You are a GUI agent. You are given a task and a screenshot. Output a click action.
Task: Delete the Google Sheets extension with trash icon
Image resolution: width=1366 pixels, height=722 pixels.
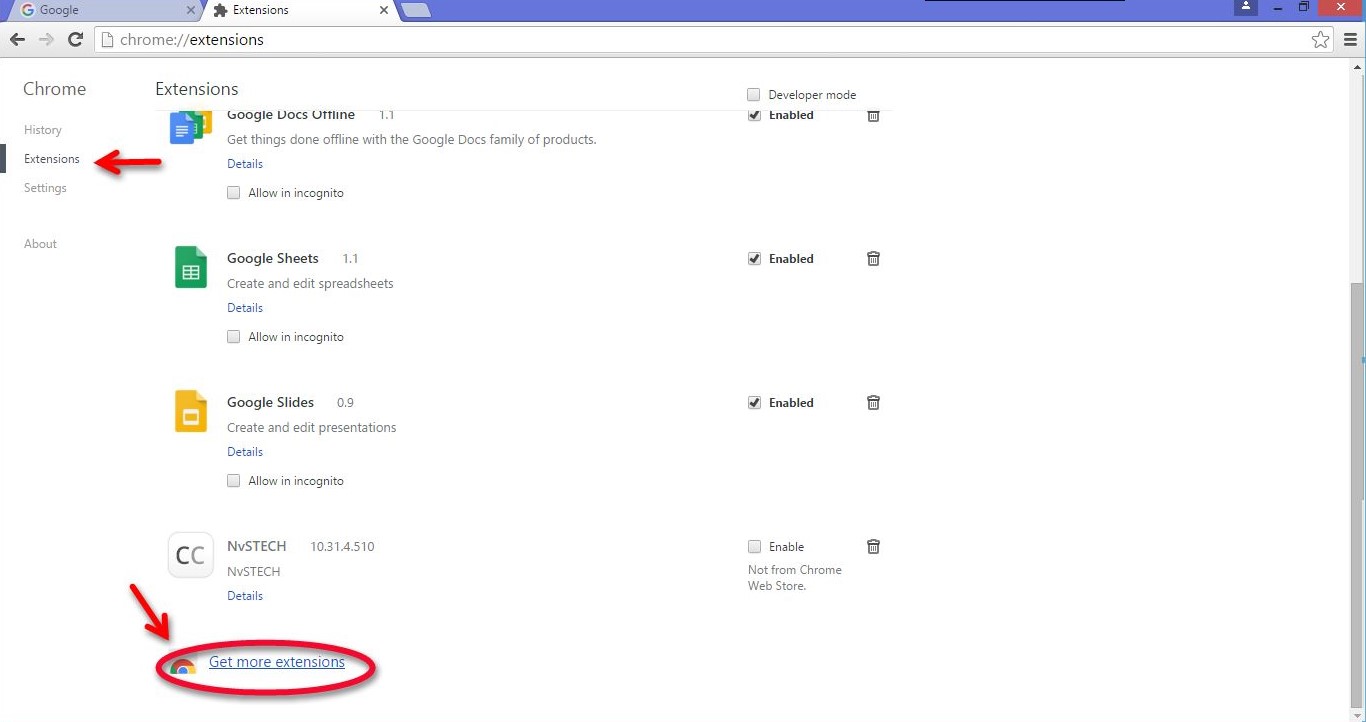pyautogui.click(x=873, y=258)
